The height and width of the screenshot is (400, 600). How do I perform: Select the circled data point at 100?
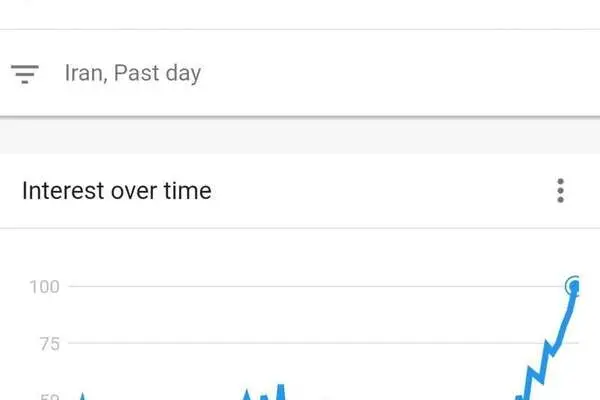(573, 286)
